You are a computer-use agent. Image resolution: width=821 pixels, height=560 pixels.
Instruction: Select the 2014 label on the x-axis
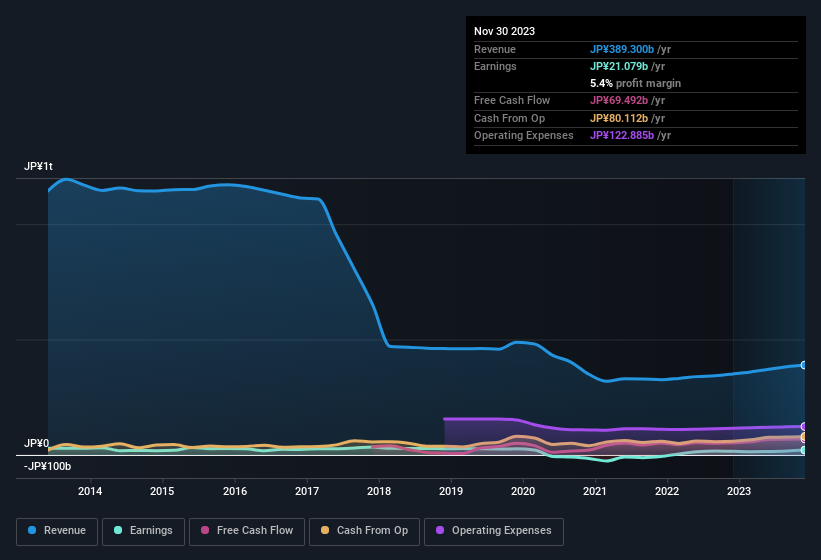[90, 491]
